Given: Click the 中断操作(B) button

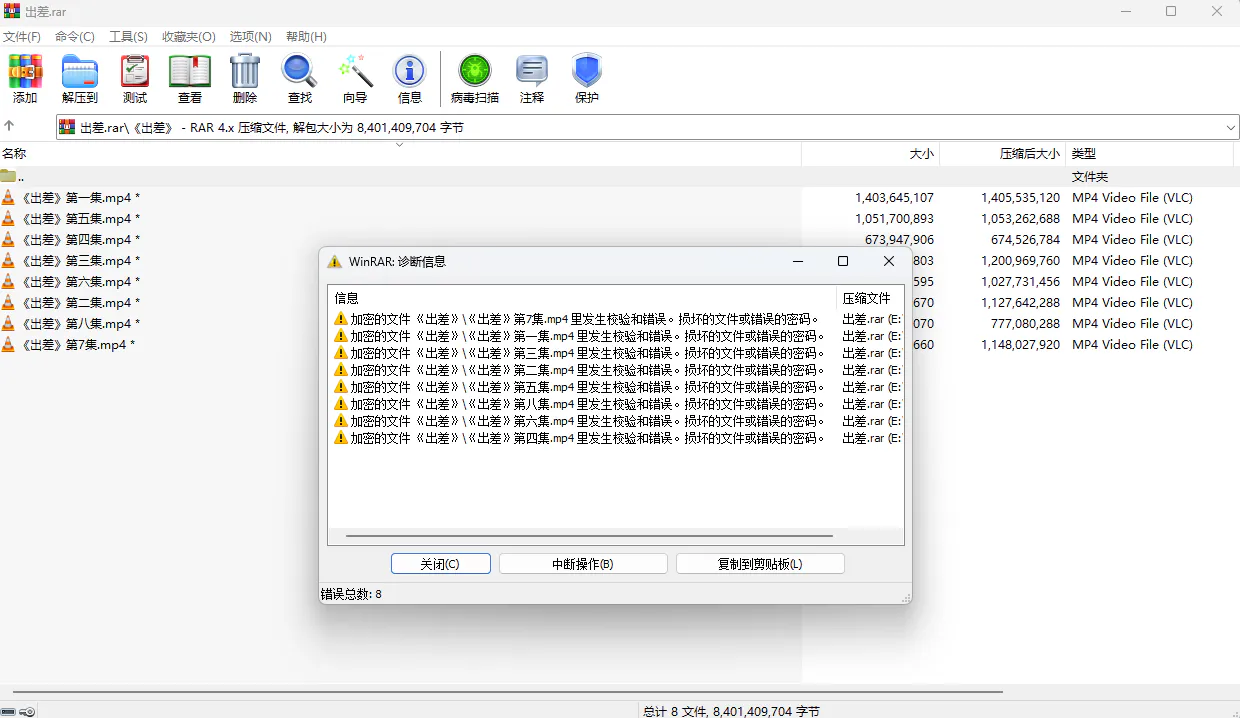Looking at the screenshot, I should pos(583,564).
